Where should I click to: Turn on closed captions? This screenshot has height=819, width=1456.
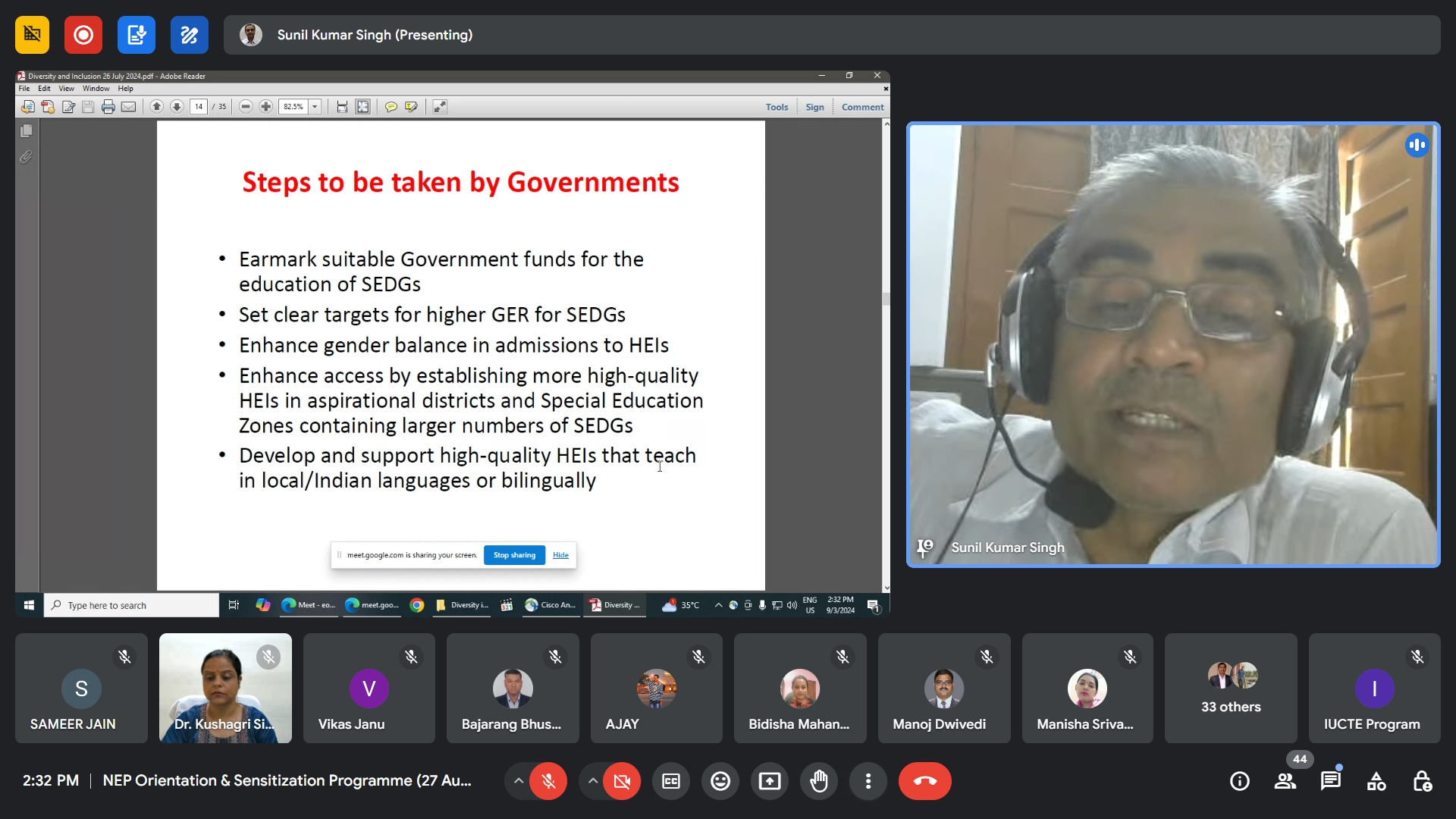coord(671,781)
